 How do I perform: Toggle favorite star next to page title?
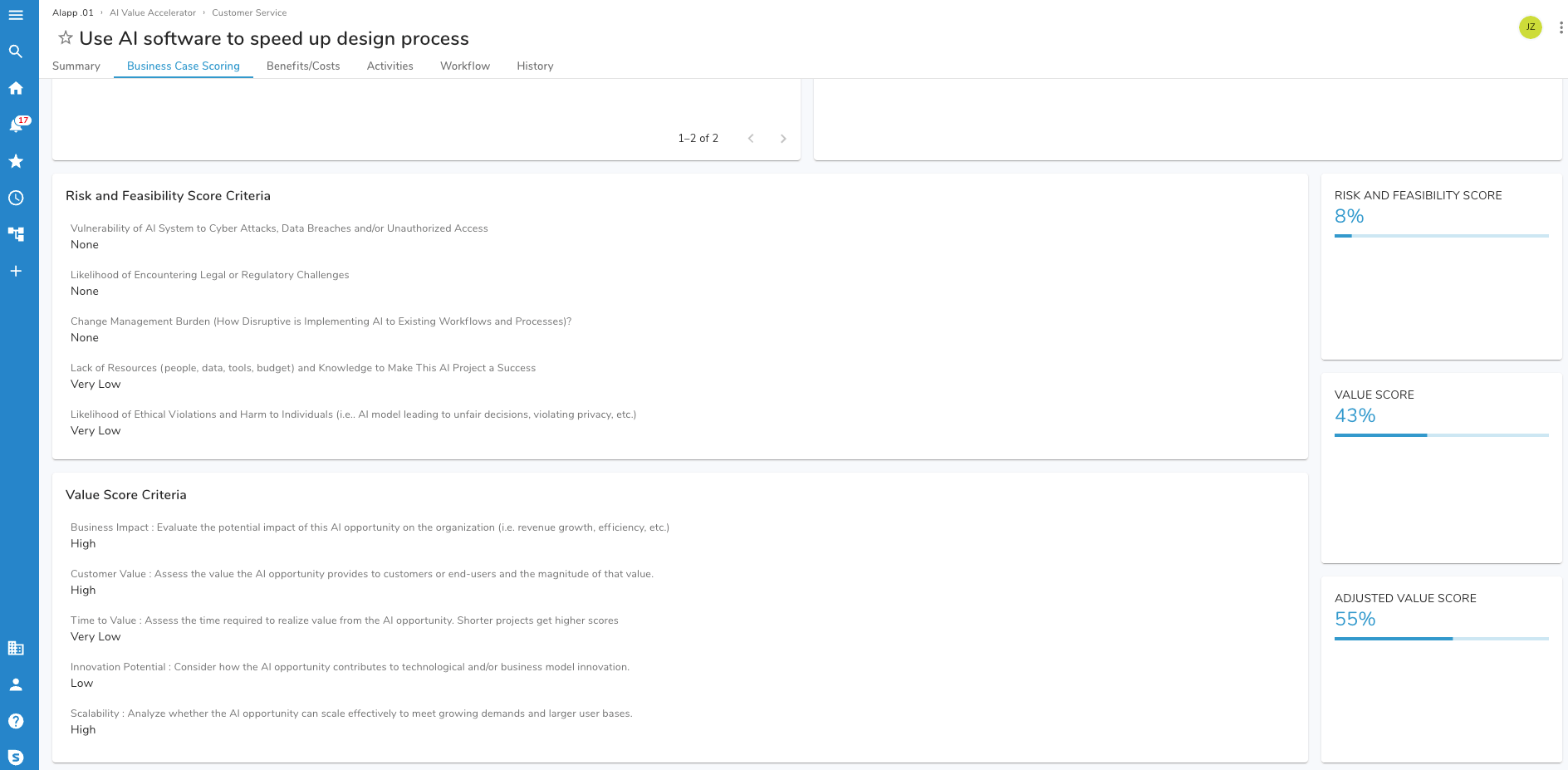pos(66,38)
